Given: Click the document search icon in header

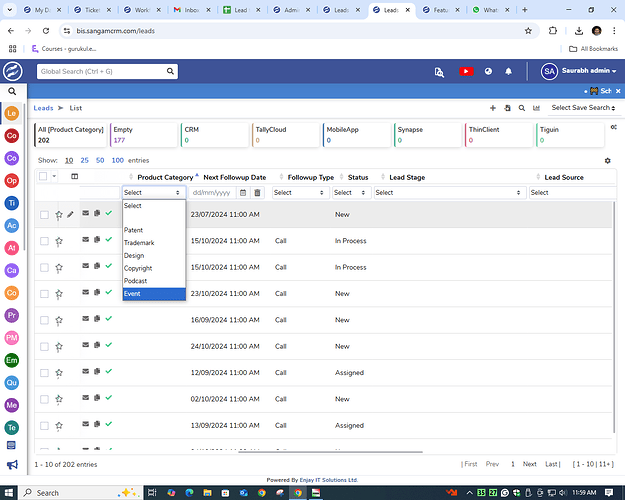Looking at the screenshot, I should pos(439,72).
